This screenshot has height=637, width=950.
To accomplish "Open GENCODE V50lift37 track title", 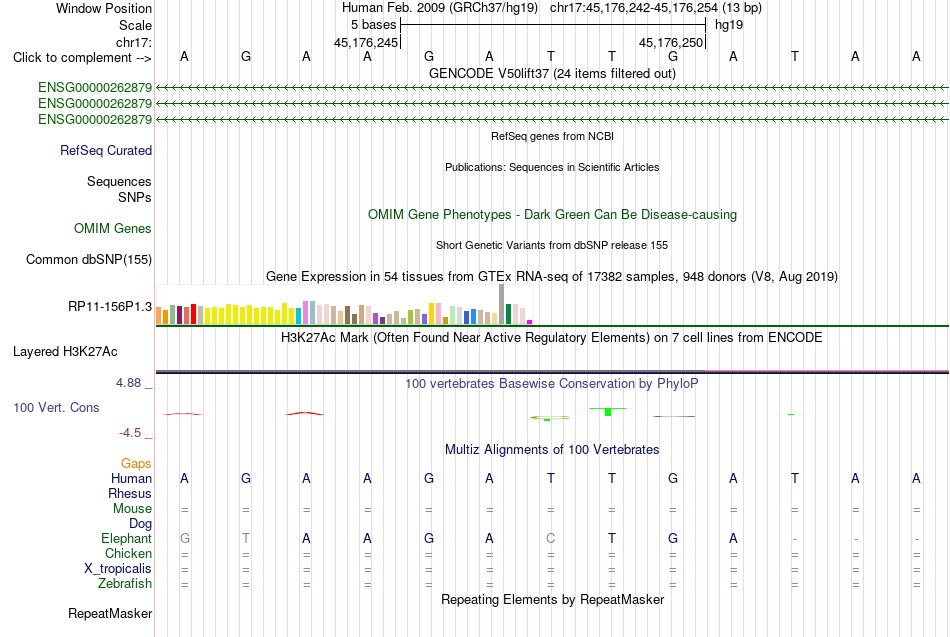I will coord(552,73).
